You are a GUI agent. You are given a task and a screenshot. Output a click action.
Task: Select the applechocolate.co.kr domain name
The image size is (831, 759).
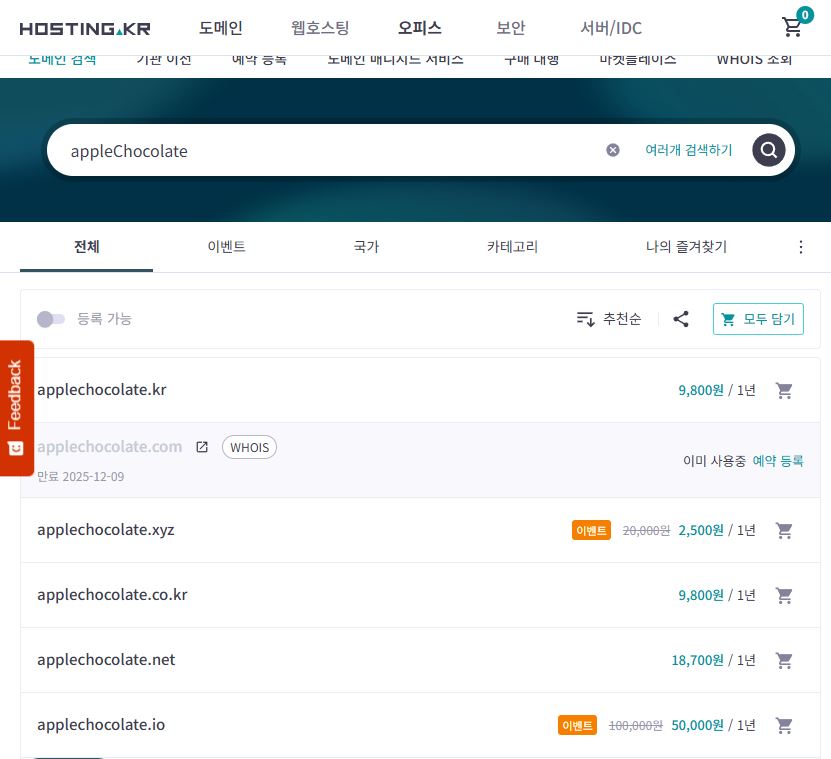pyautogui.click(x=112, y=595)
